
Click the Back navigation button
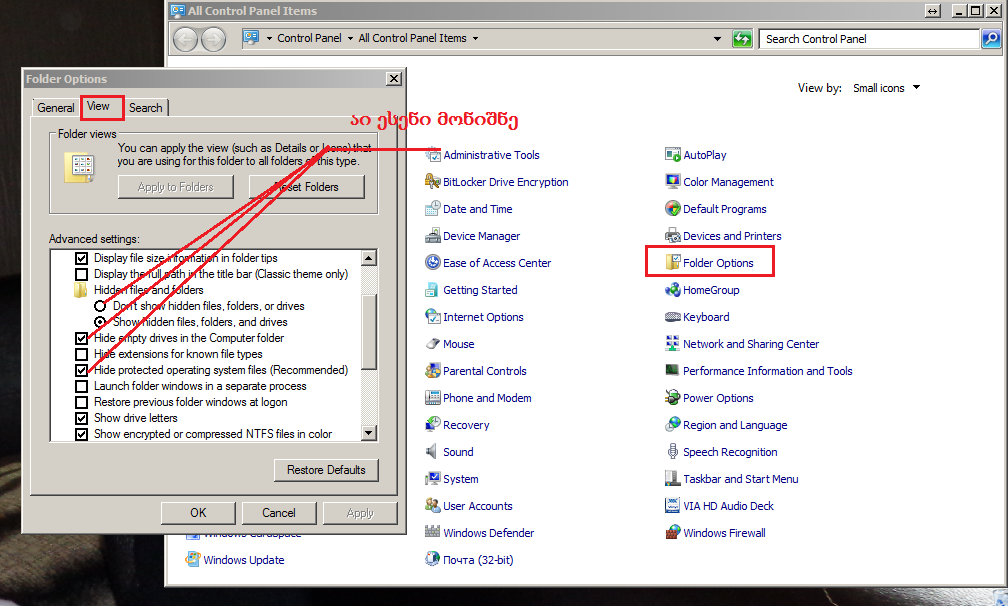click(185, 39)
